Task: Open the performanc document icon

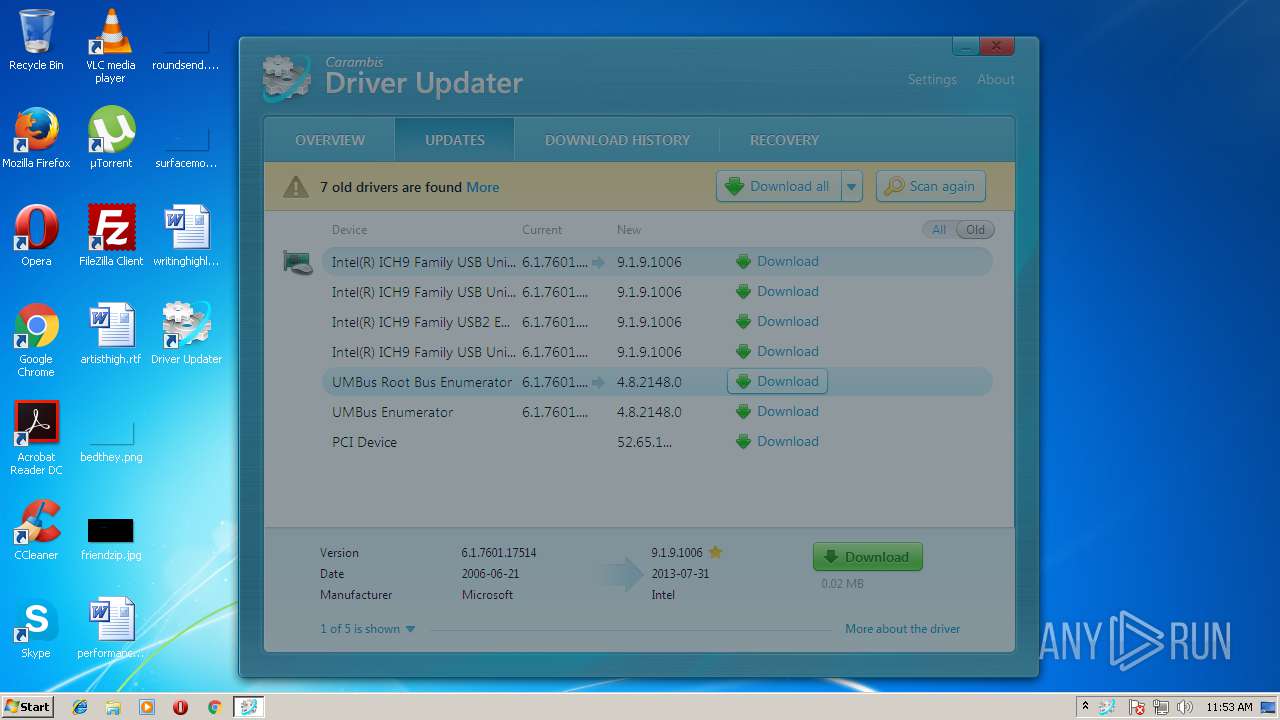Action: [111, 628]
